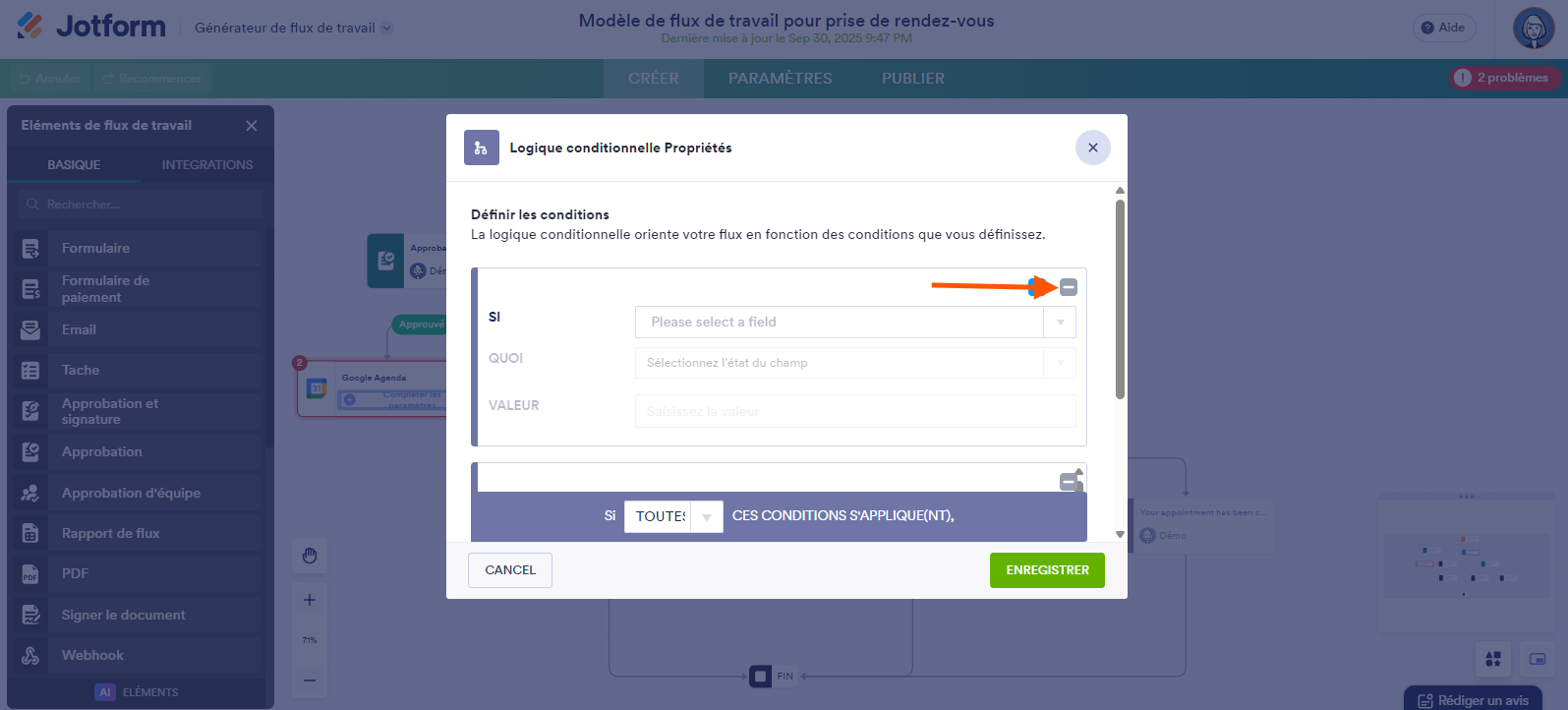
Task: Open user profile avatar menu
Action: 1534,29
